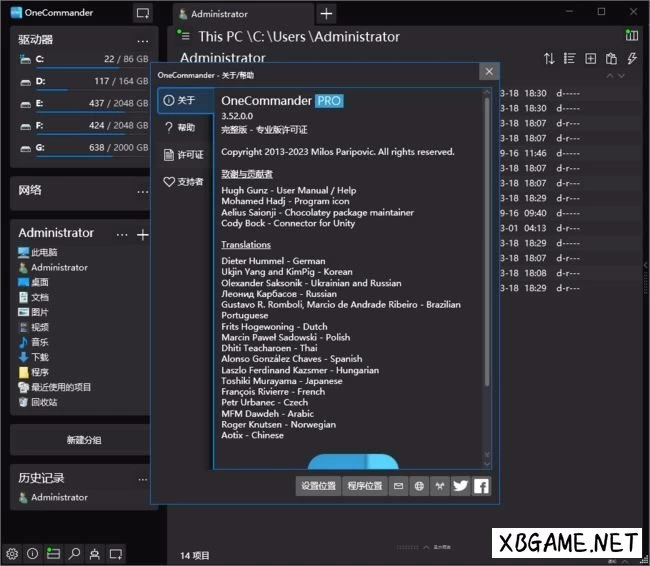The height and width of the screenshot is (566, 650).
Task: Open the Facebook link in About dialog
Action: 481,486
